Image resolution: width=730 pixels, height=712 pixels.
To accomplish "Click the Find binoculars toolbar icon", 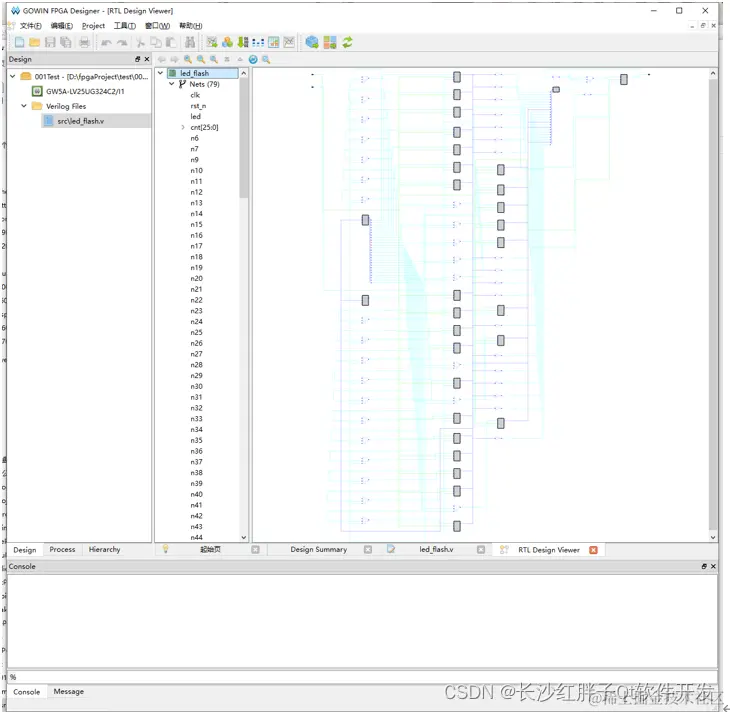I will click(x=190, y=43).
